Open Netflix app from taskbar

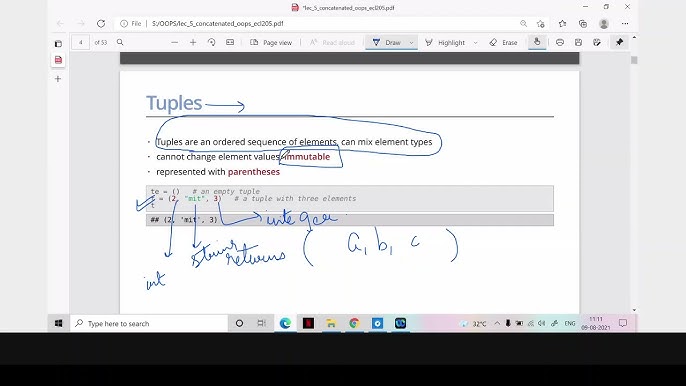pyautogui.click(x=308, y=323)
